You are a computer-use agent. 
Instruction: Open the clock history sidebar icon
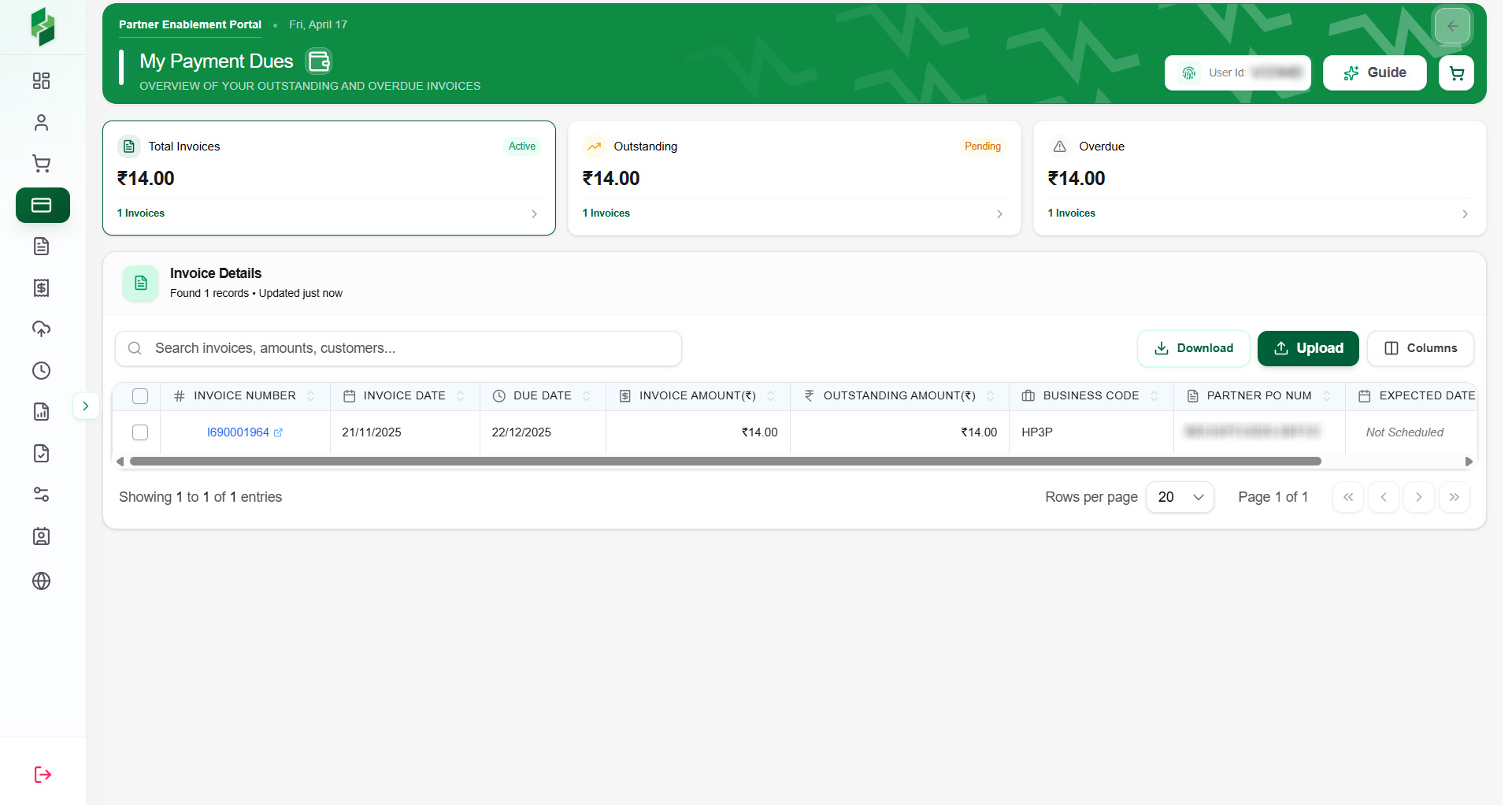click(41, 370)
